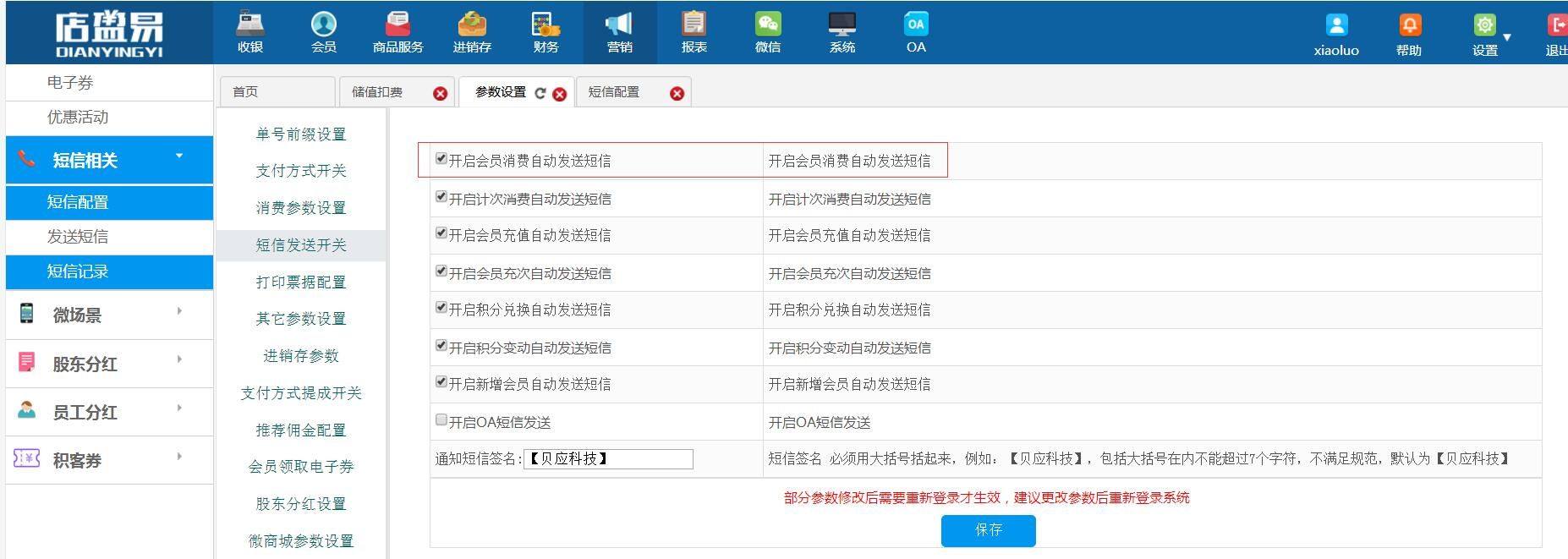Image resolution: width=1568 pixels, height=559 pixels.
Task: Open 打印票据配置 settings
Action: (x=301, y=282)
